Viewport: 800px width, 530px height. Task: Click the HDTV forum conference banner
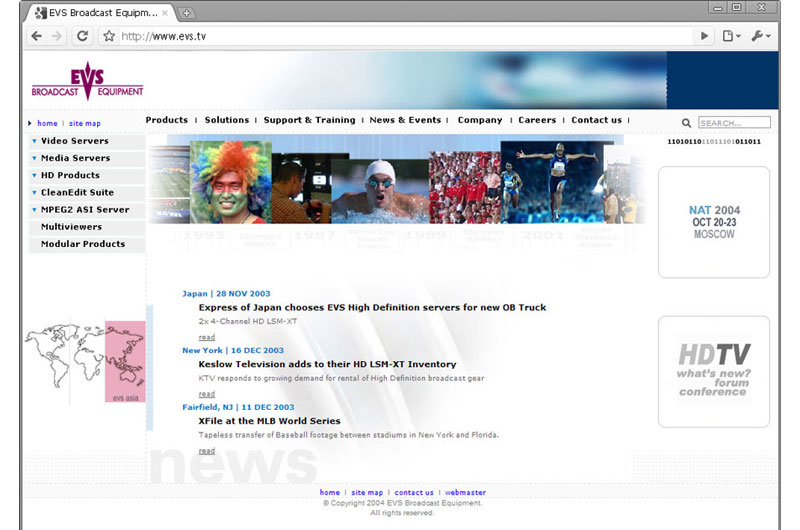click(x=714, y=371)
